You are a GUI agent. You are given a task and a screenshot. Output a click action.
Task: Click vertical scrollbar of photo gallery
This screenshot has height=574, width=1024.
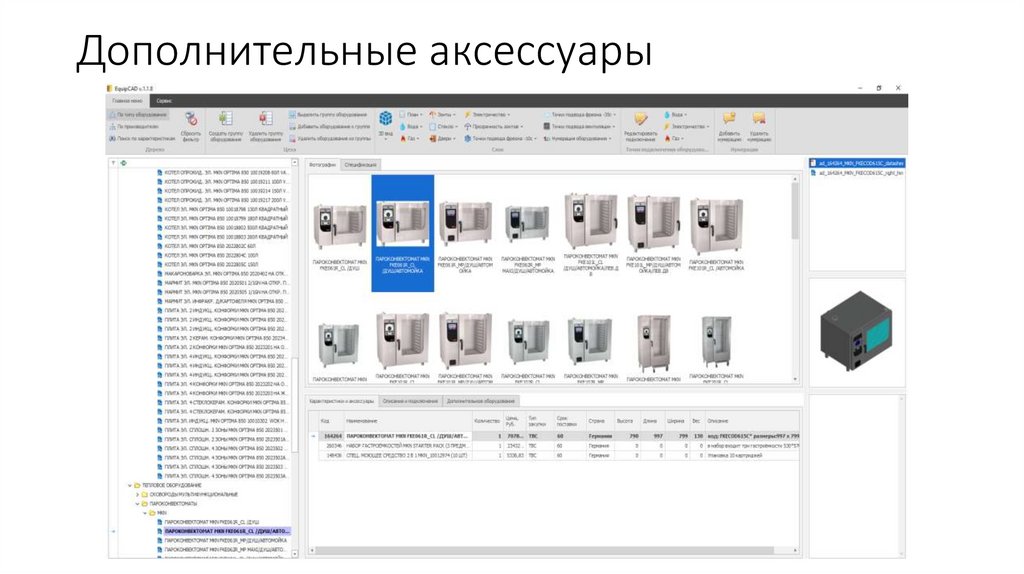pyautogui.click(x=795, y=210)
